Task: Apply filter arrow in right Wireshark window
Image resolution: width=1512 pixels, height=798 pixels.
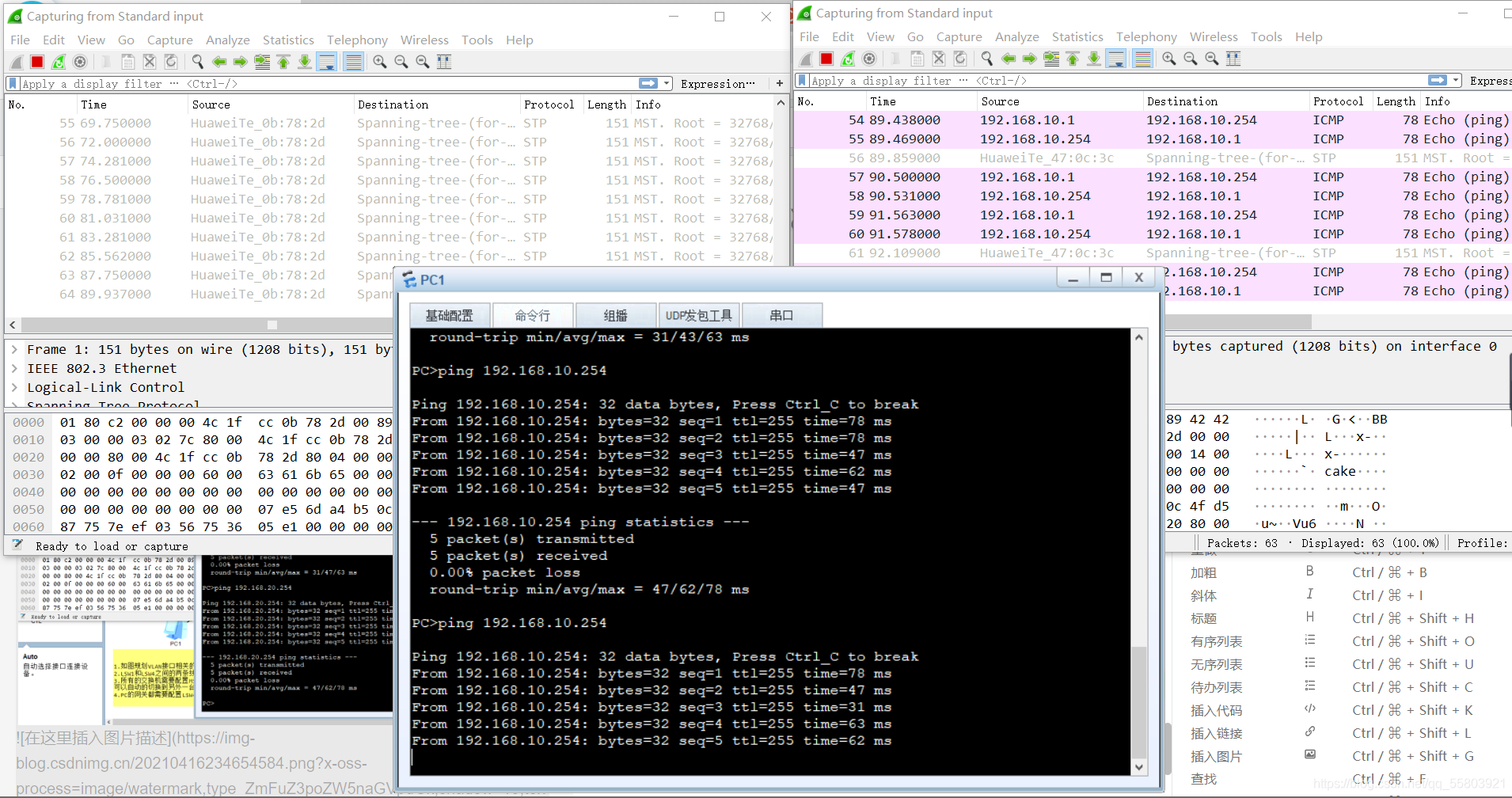Action: pos(1438,80)
